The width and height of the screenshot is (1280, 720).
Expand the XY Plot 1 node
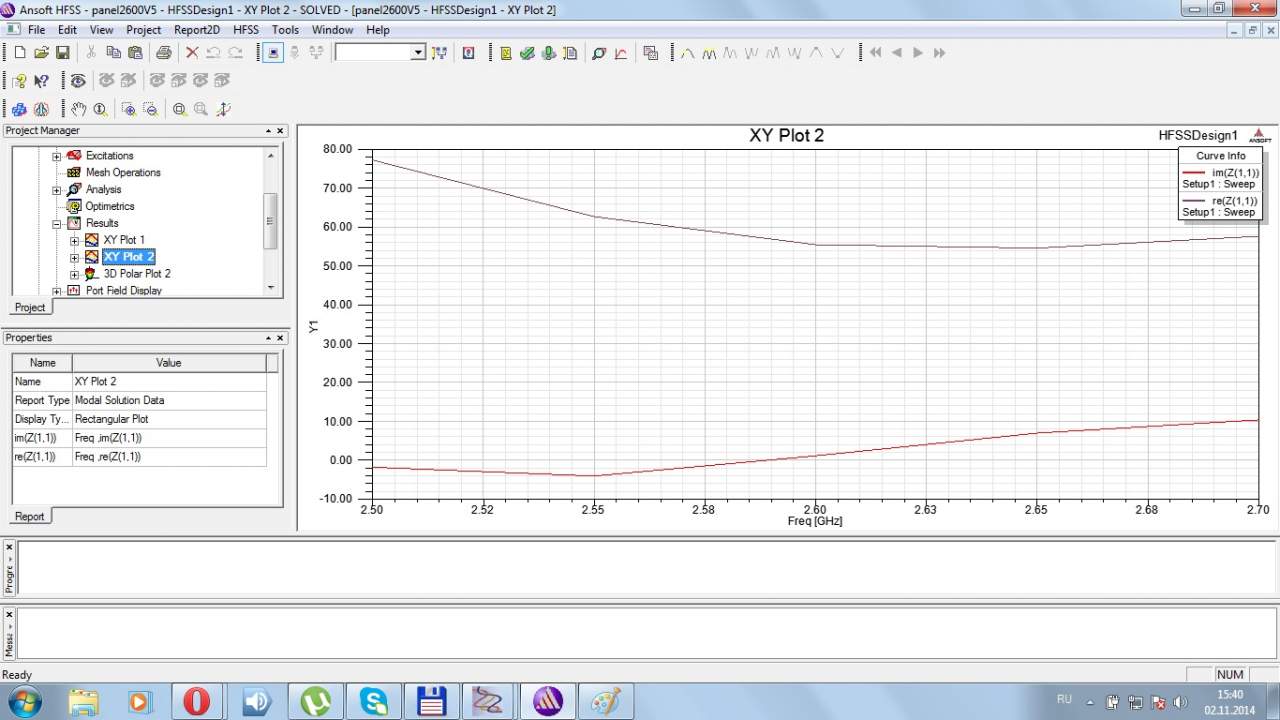[x=74, y=240]
